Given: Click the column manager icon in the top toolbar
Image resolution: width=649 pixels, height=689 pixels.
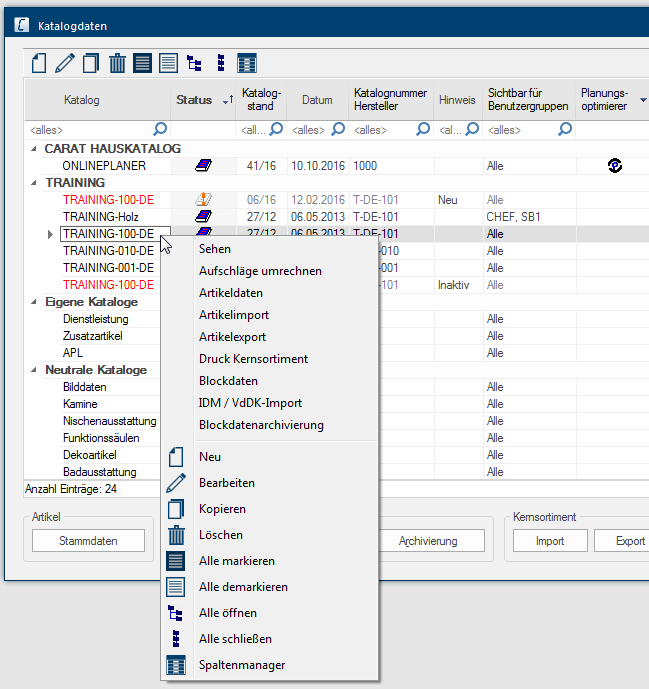Looking at the screenshot, I should pyautogui.click(x=247, y=63).
